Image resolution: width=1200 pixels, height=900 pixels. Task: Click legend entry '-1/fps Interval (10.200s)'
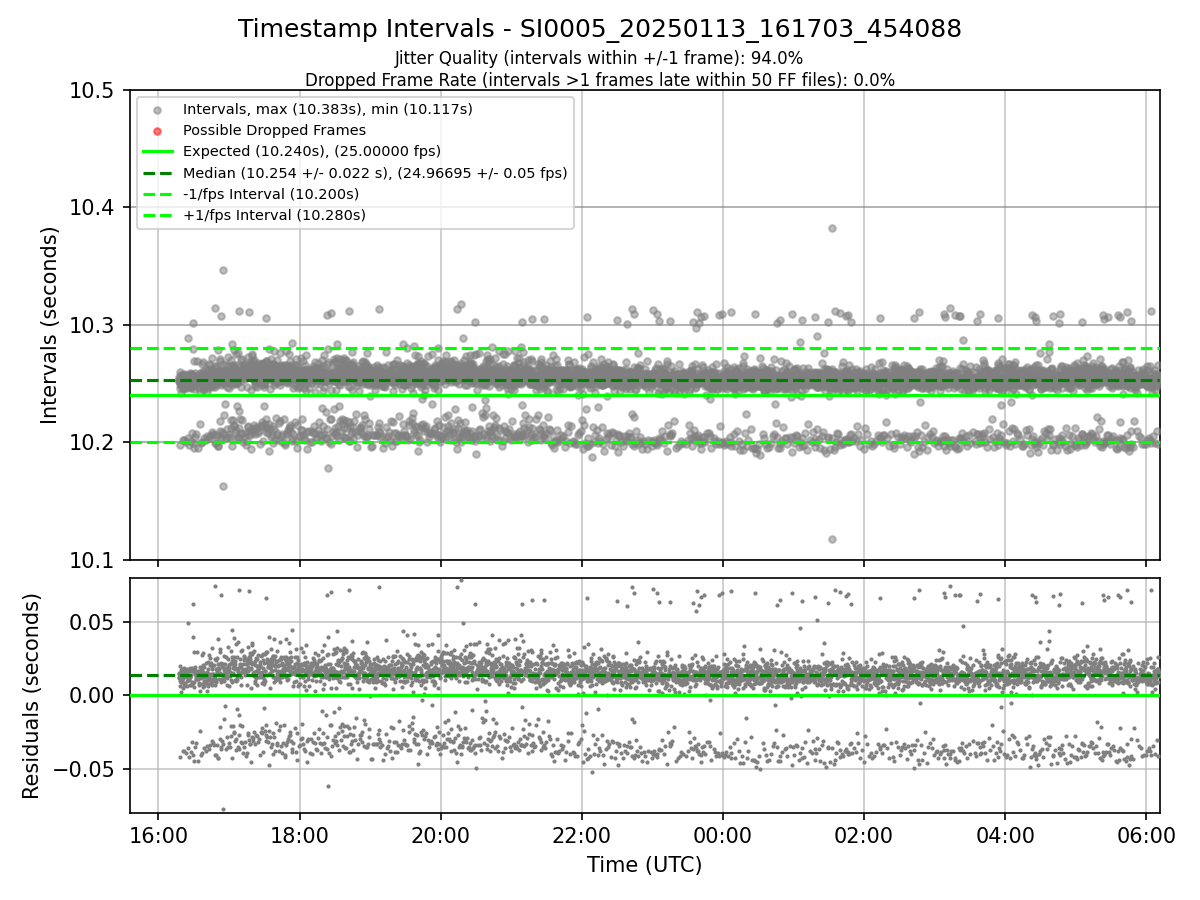click(x=271, y=194)
